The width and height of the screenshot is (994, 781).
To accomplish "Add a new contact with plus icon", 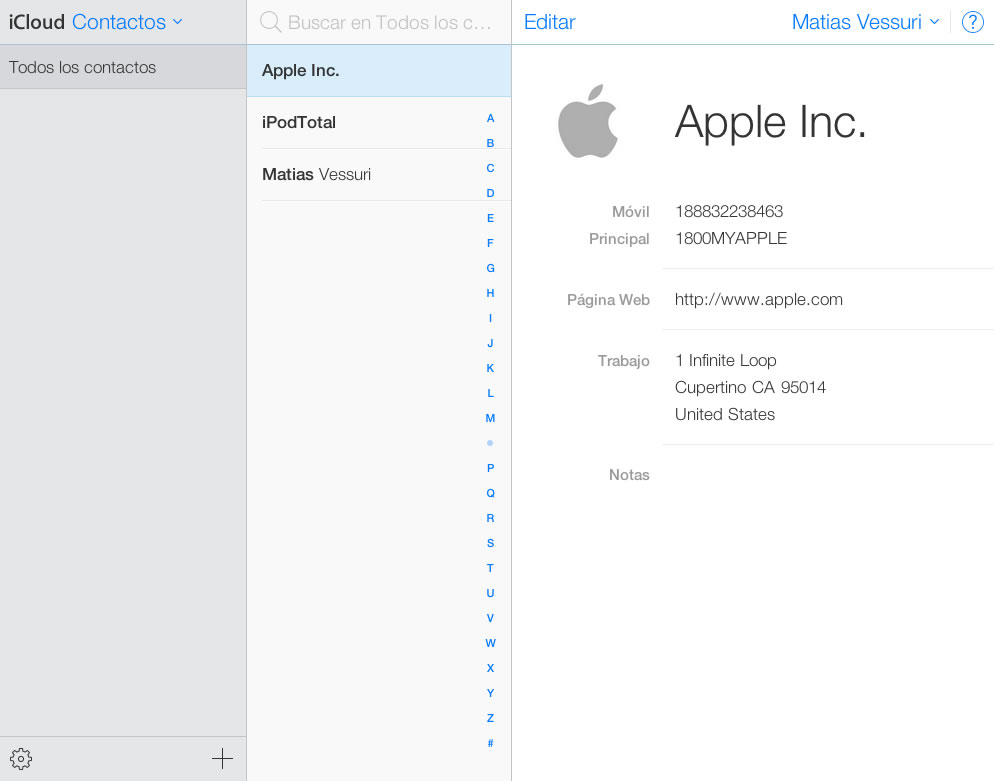I will (x=222, y=758).
